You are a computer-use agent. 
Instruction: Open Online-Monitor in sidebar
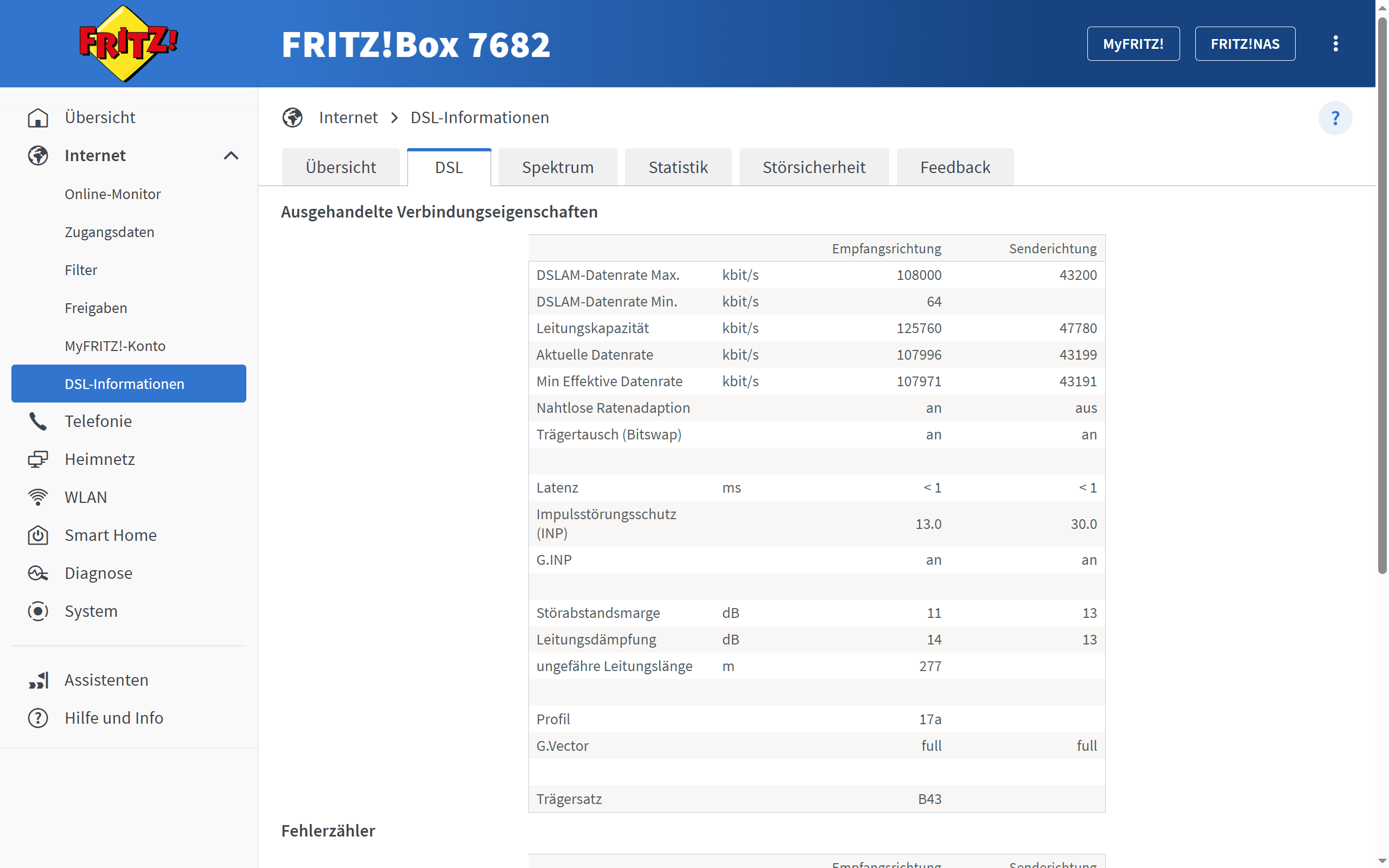112,194
